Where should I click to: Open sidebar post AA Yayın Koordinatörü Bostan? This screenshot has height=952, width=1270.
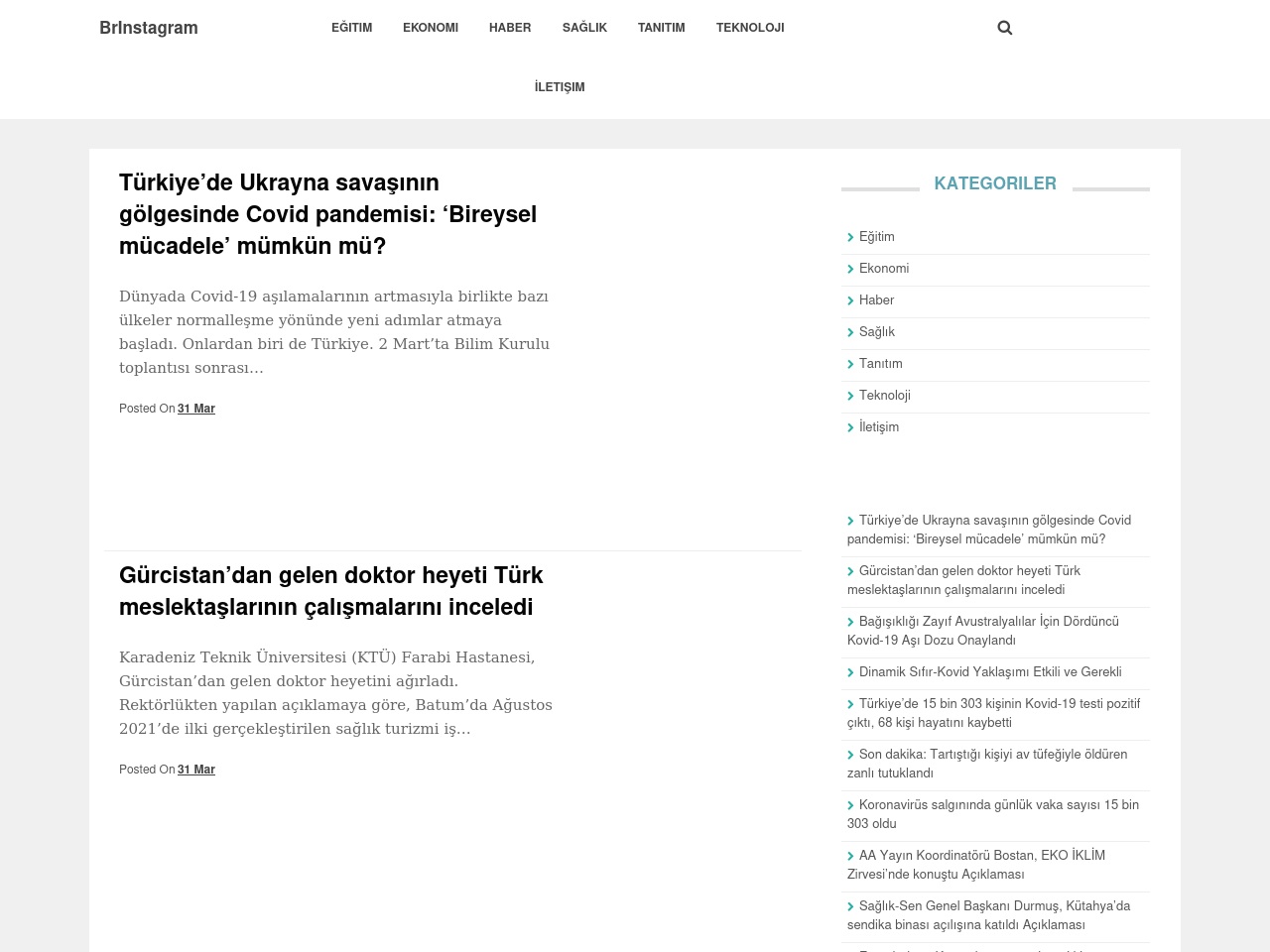[x=976, y=865]
